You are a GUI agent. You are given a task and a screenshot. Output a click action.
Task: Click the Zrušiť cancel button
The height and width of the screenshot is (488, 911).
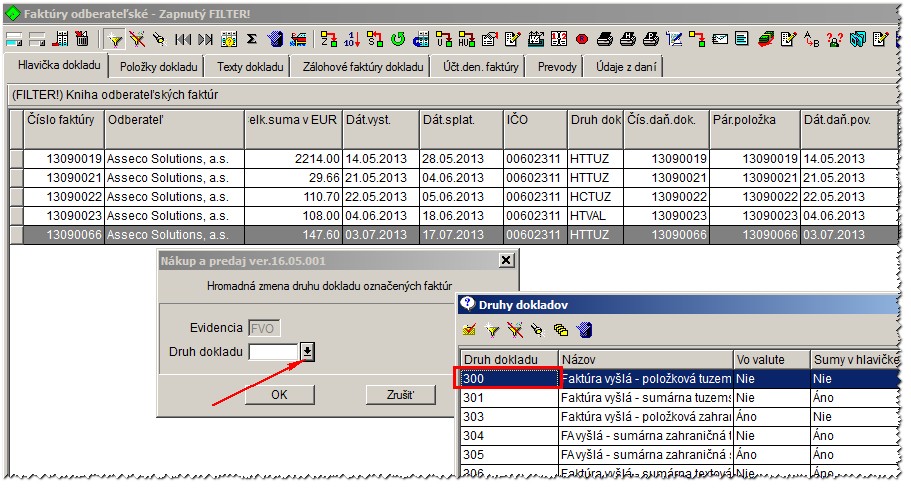400,394
